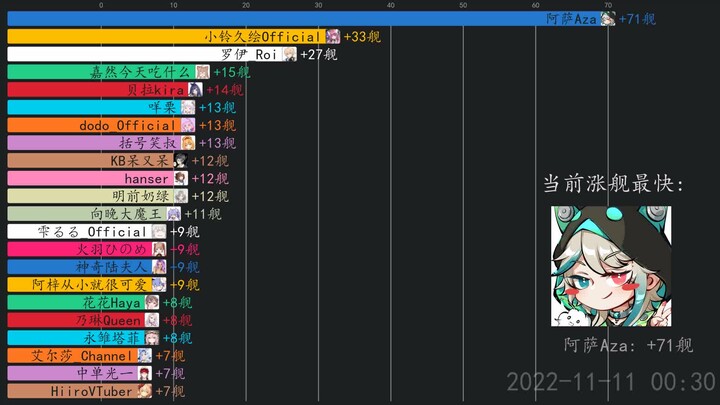Click the 咩栗 name label
This screenshot has width=720, height=405.
pyautogui.click(x=162, y=107)
